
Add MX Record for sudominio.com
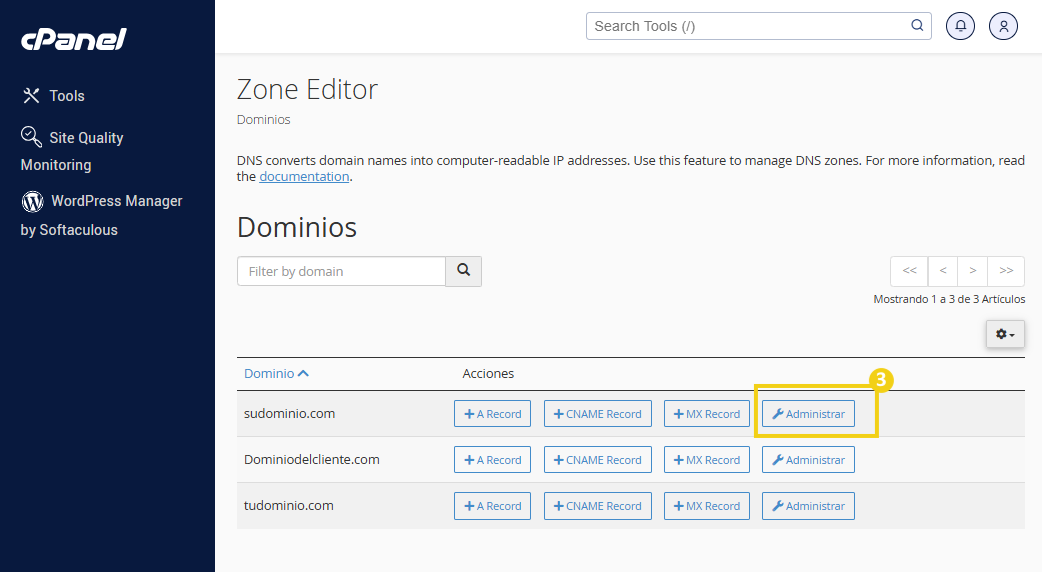pyautogui.click(x=706, y=414)
